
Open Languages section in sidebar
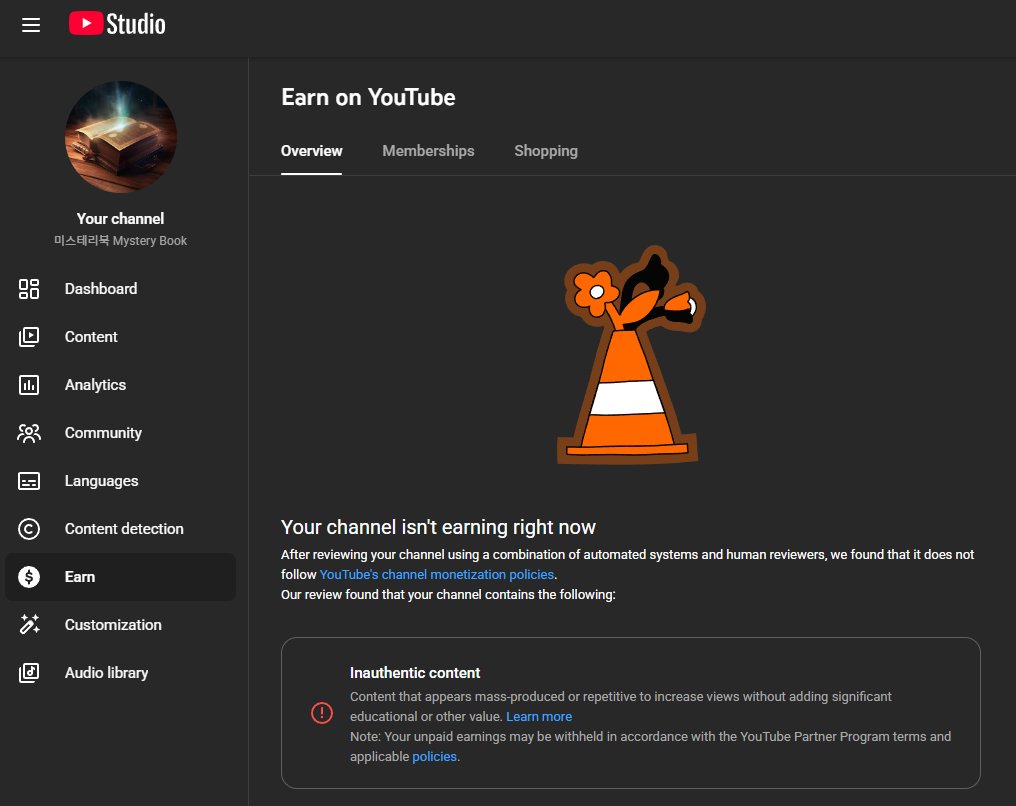pyautogui.click(x=121, y=481)
